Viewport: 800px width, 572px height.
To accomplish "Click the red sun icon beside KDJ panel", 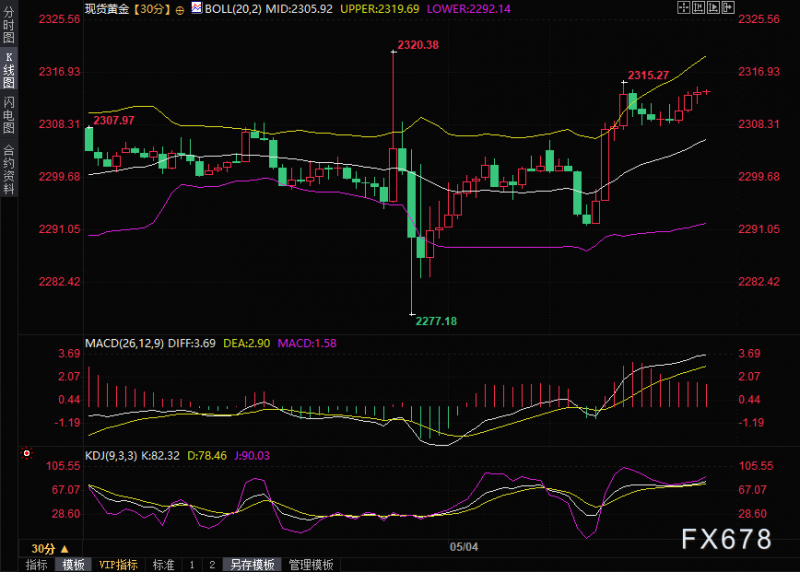I will click(27, 453).
